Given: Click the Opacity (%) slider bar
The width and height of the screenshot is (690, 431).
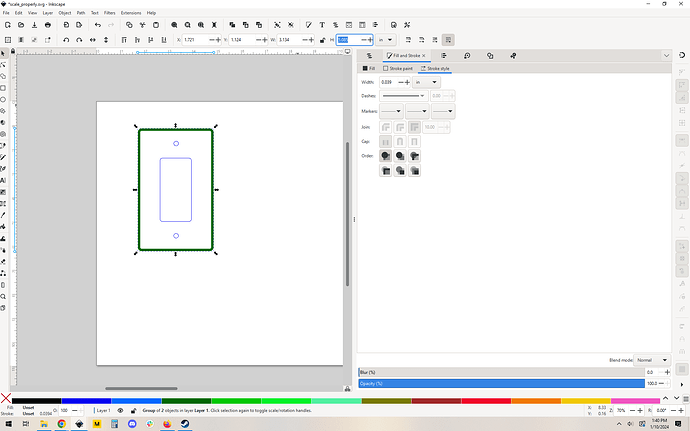Looking at the screenshot, I should coord(502,383).
